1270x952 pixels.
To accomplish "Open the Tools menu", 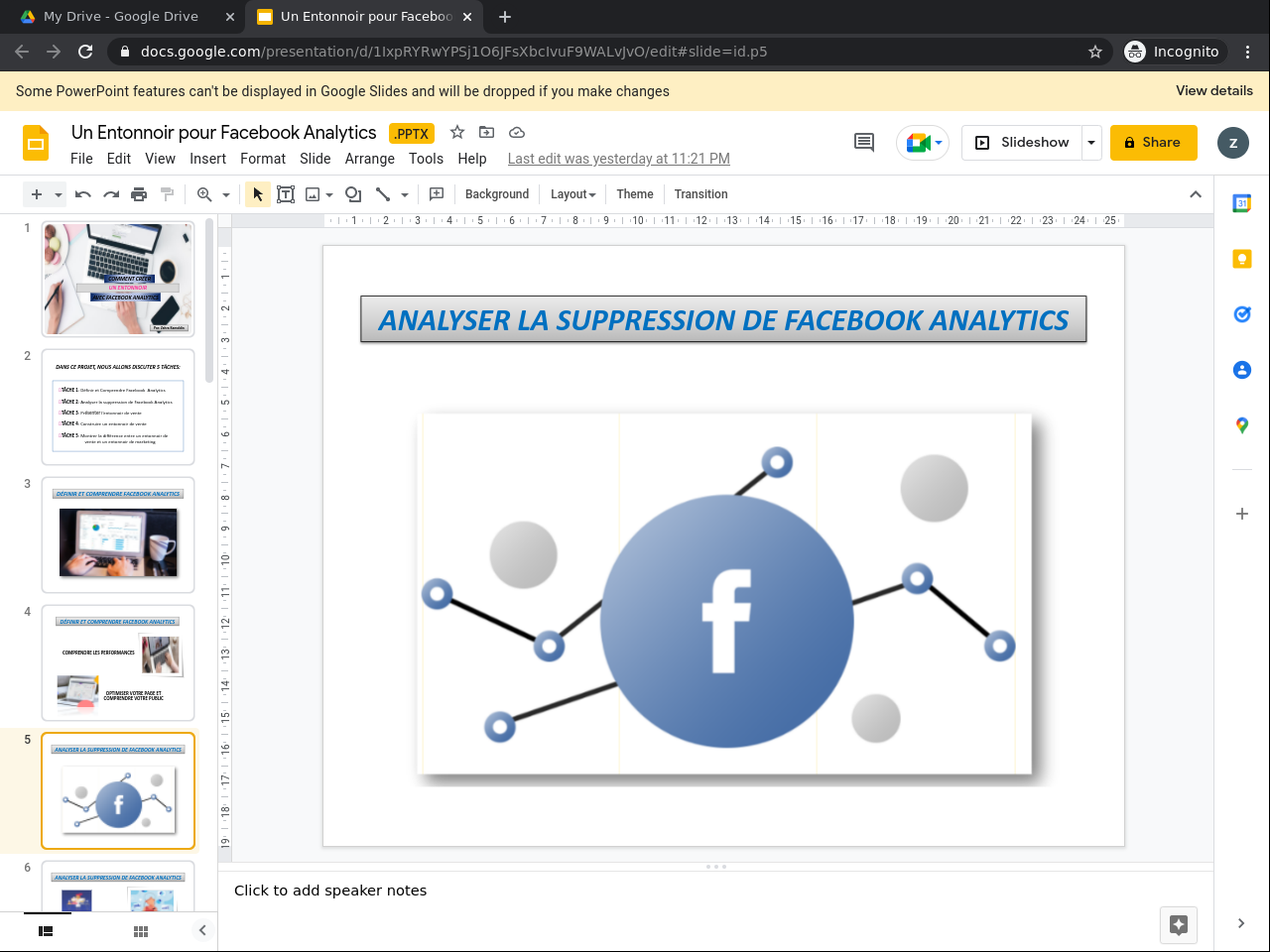I will click(426, 159).
